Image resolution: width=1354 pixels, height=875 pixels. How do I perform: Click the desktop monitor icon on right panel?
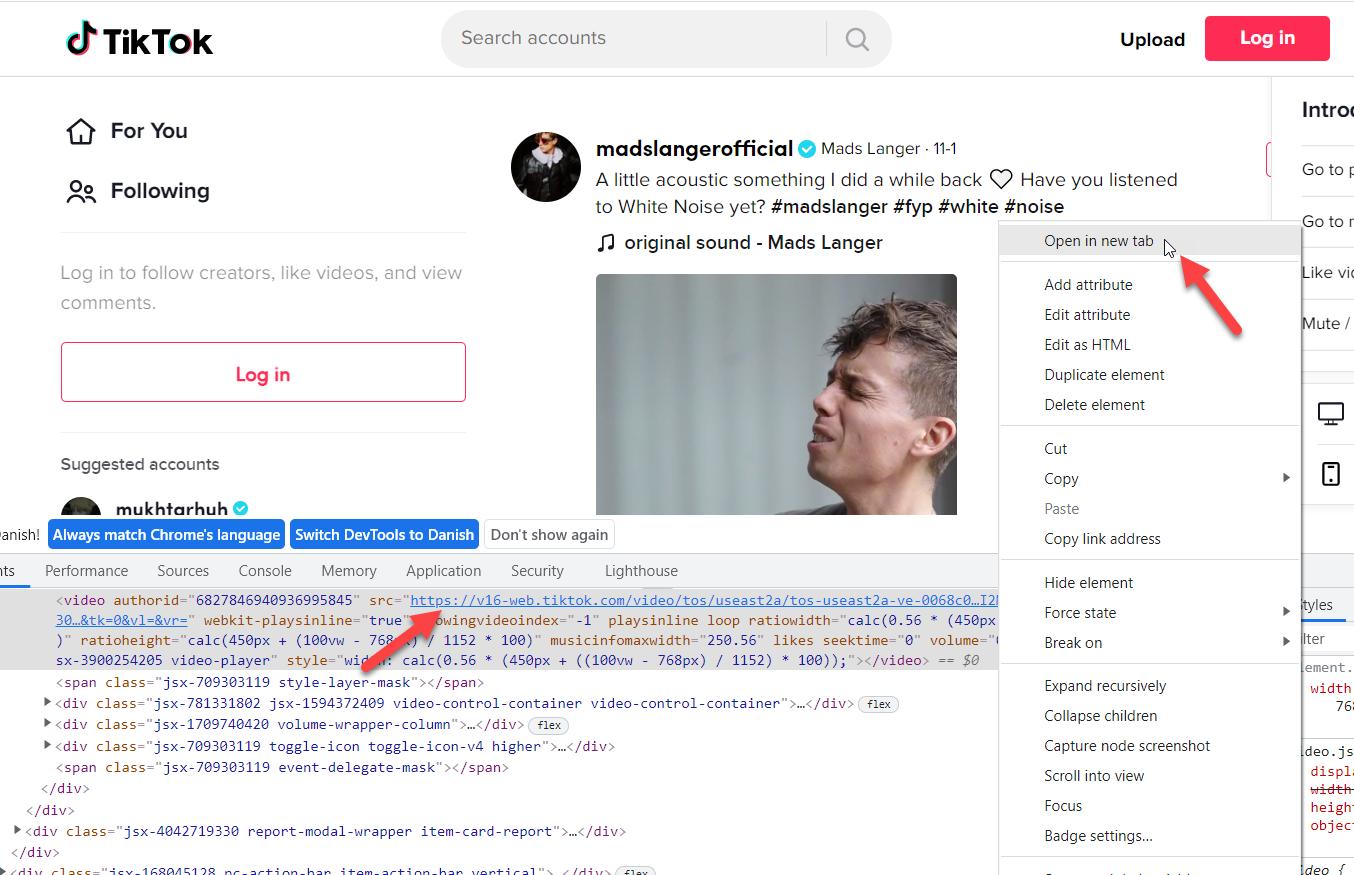point(1331,414)
